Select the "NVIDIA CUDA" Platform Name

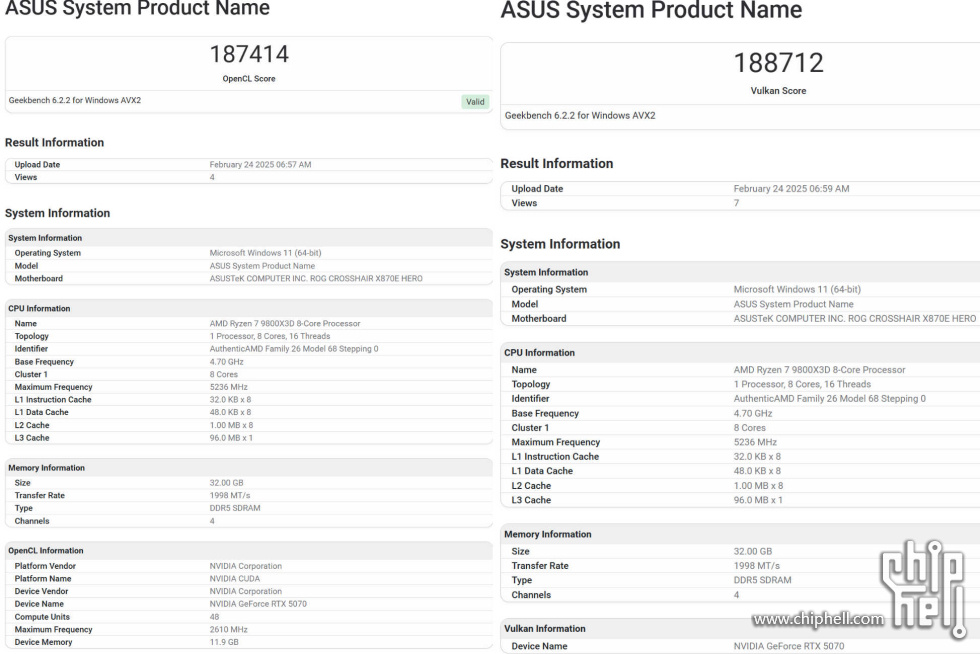(234, 579)
